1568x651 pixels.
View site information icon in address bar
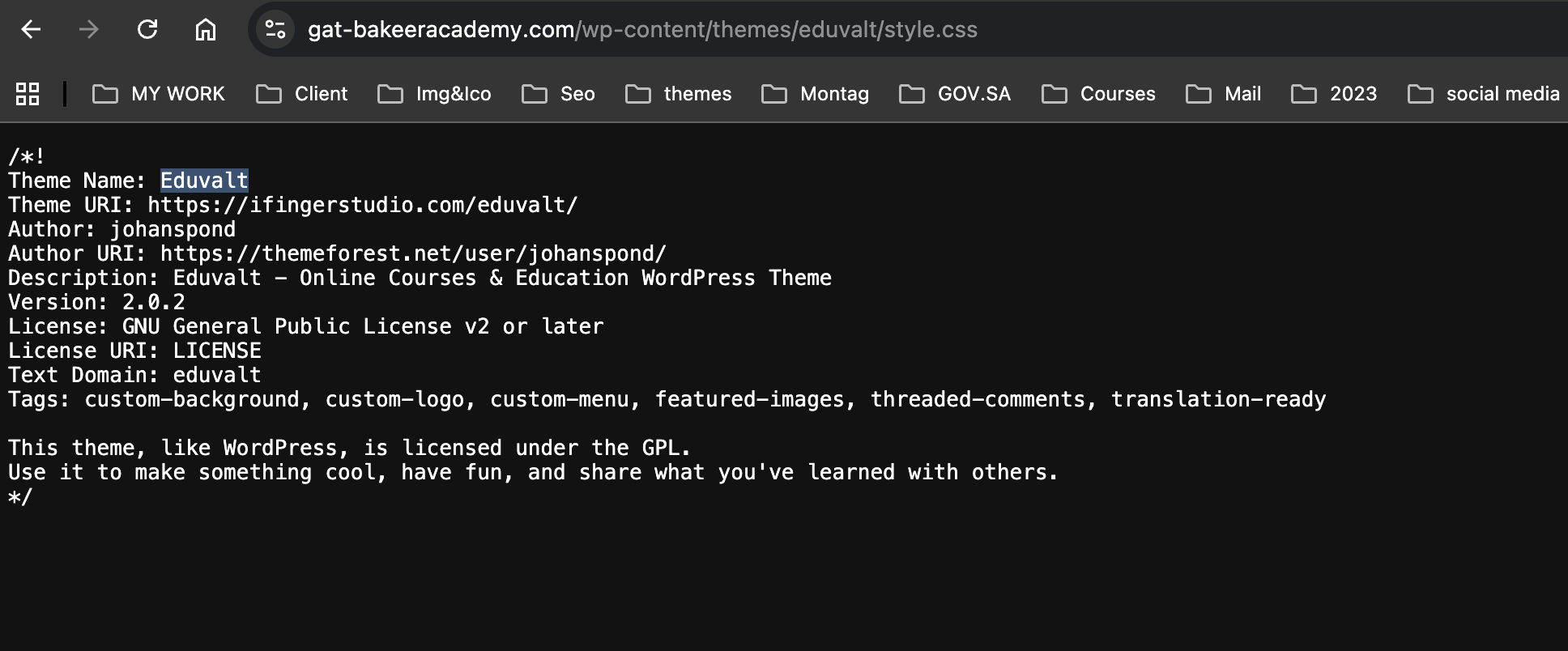tap(275, 30)
